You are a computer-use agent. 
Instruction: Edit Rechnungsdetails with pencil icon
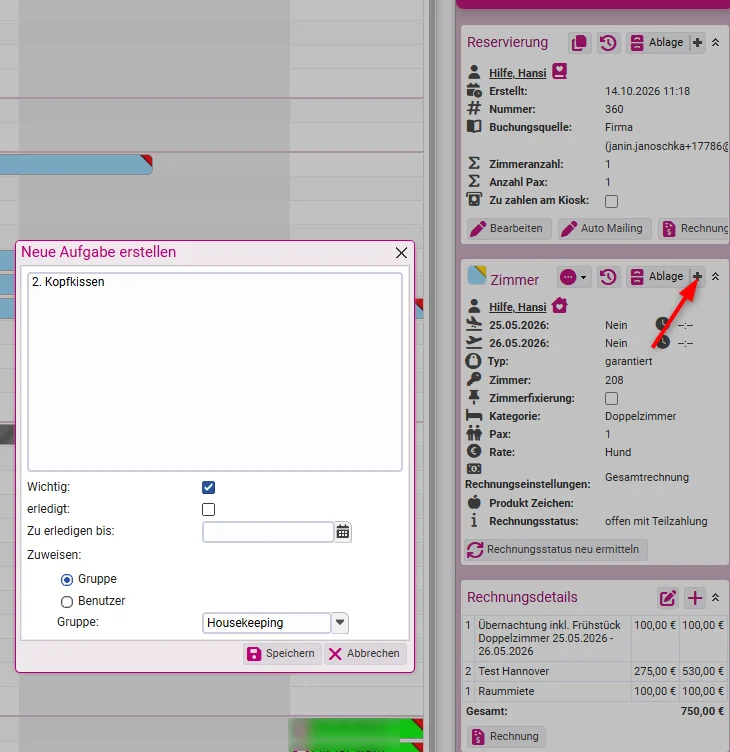(x=668, y=598)
